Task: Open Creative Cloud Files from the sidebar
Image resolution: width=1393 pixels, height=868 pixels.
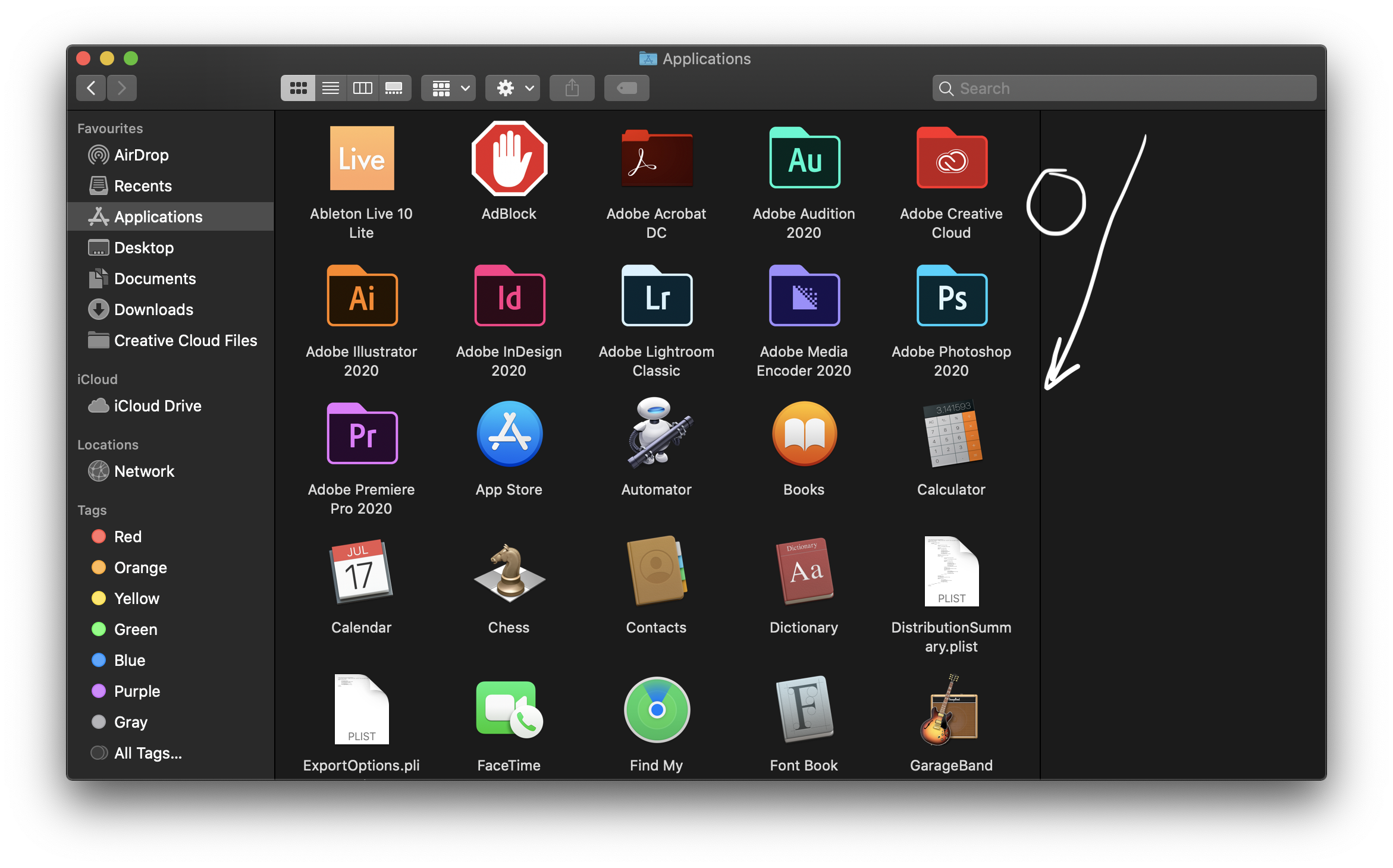Action: [185, 340]
